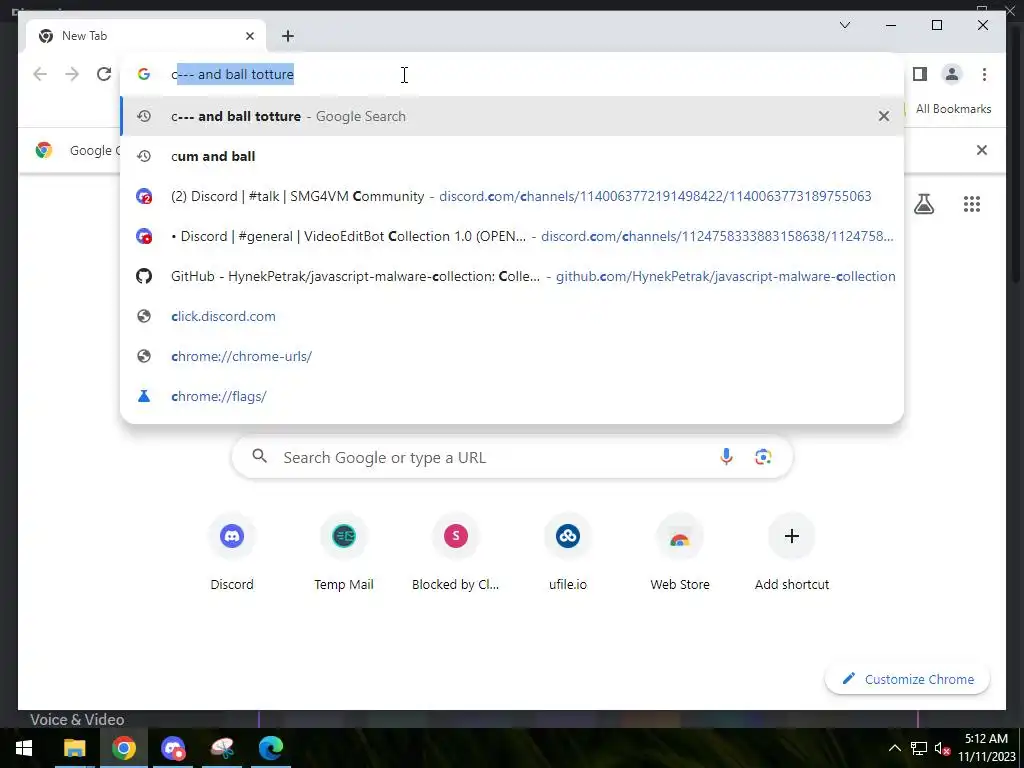Open the muted volume tray icon
Image resolution: width=1024 pixels, height=768 pixels.
(942, 748)
